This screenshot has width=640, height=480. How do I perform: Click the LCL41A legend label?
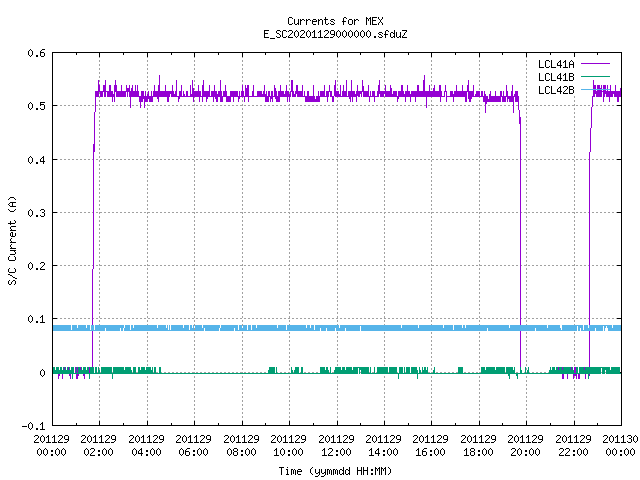(556, 64)
